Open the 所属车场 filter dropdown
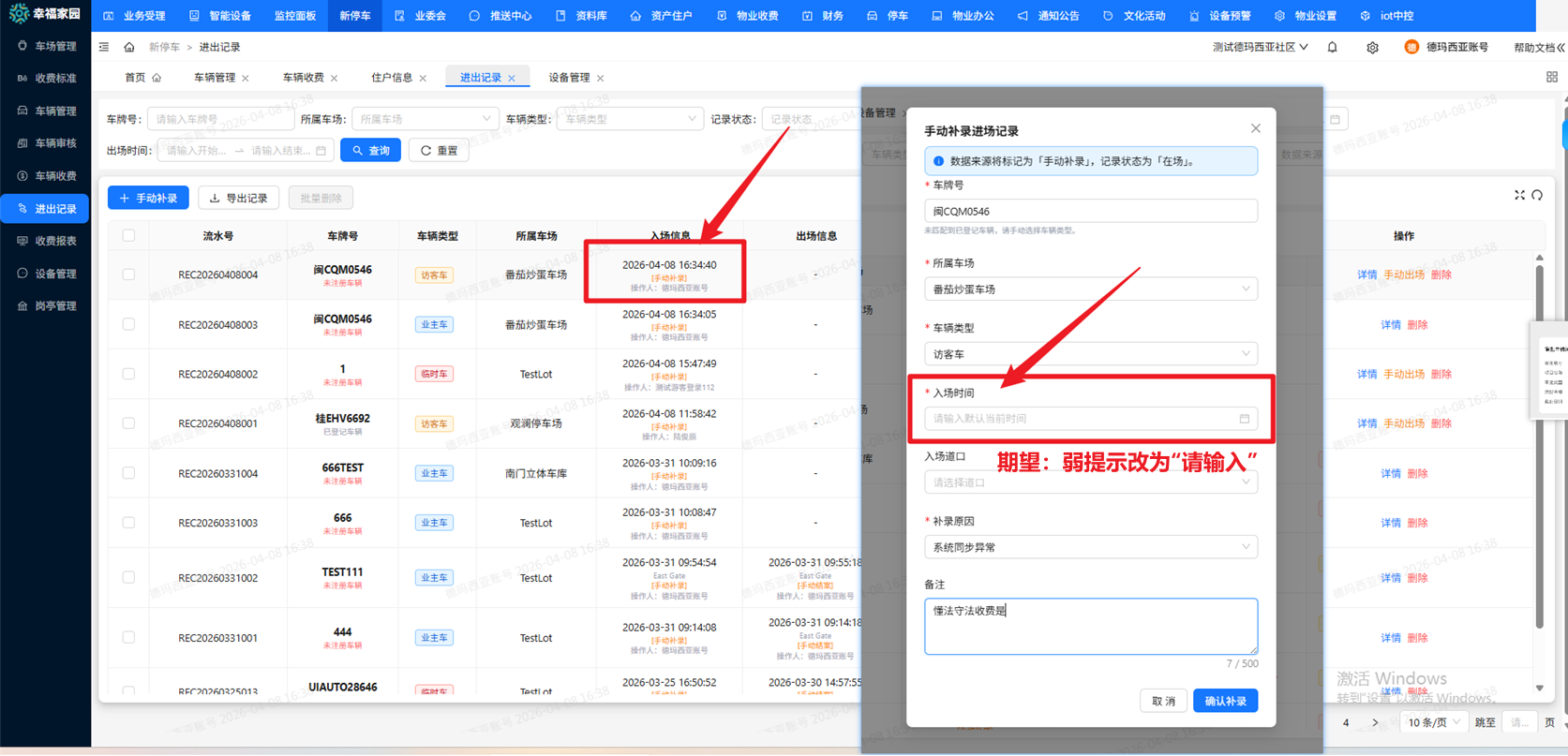The image size is (1568, 756). point(425,119)
